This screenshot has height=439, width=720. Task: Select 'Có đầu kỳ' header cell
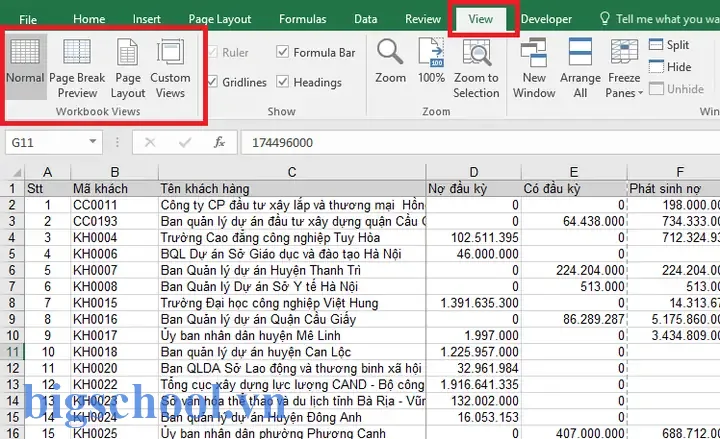pos(574,189)
